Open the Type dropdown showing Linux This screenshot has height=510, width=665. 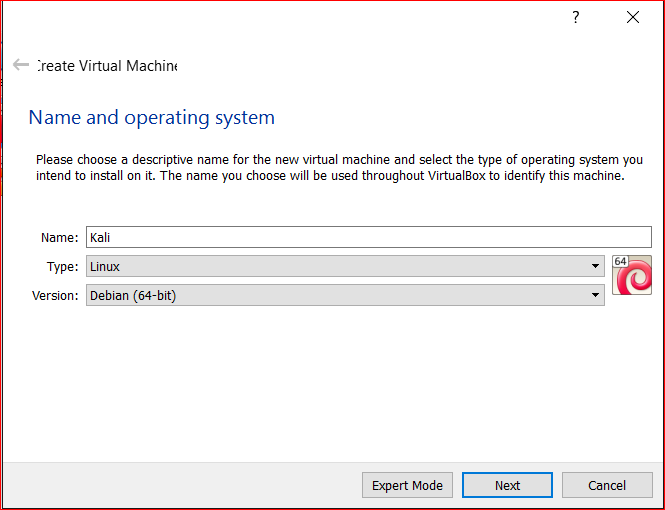tap(345, 266)
